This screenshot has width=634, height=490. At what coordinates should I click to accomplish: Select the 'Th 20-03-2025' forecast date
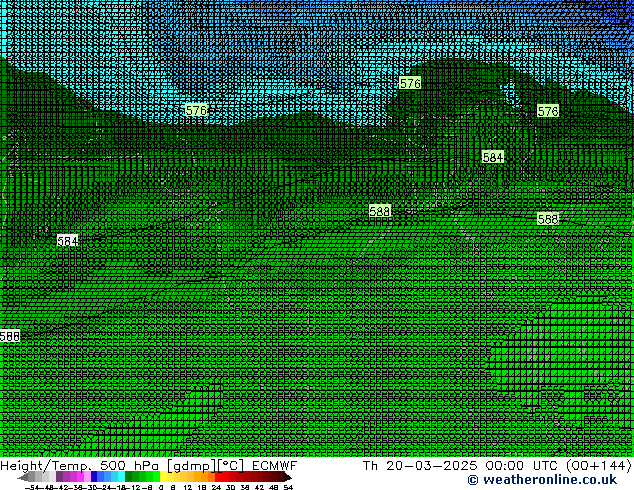point(420,466)
